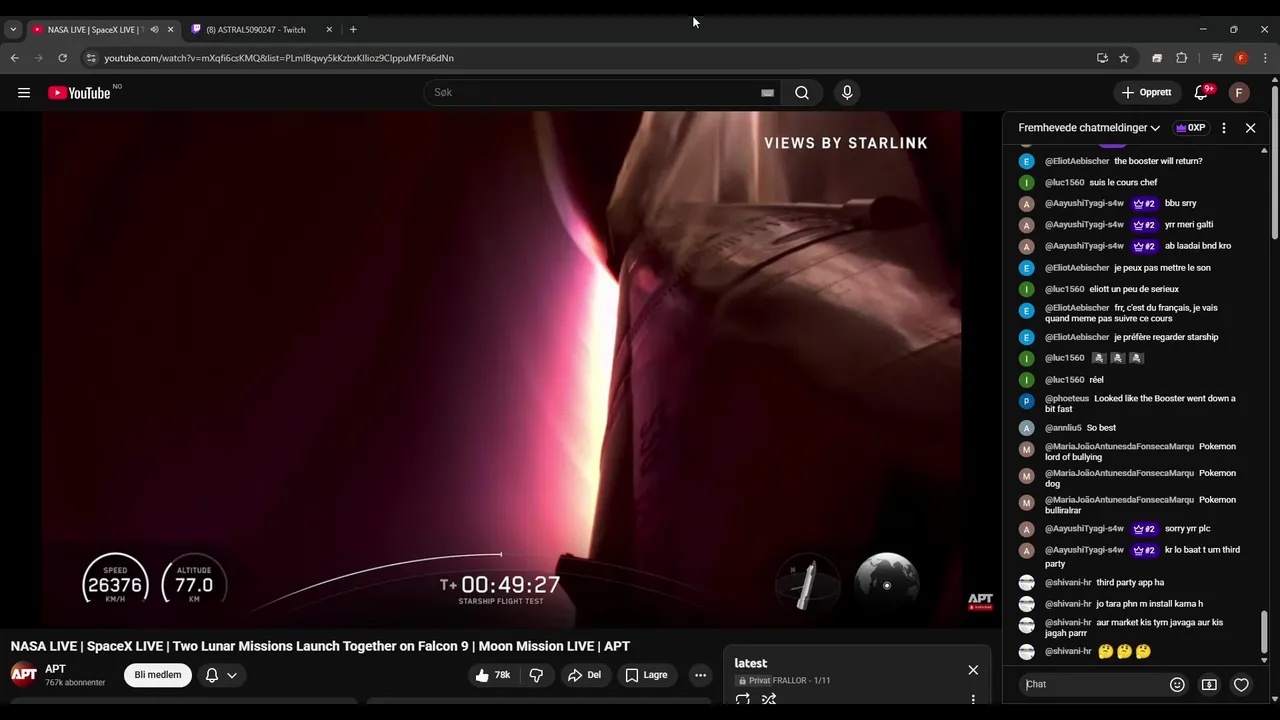The height and width of the screenshot is (720, 1280).
Task: Open APT channel avatar
Action: 24,675
